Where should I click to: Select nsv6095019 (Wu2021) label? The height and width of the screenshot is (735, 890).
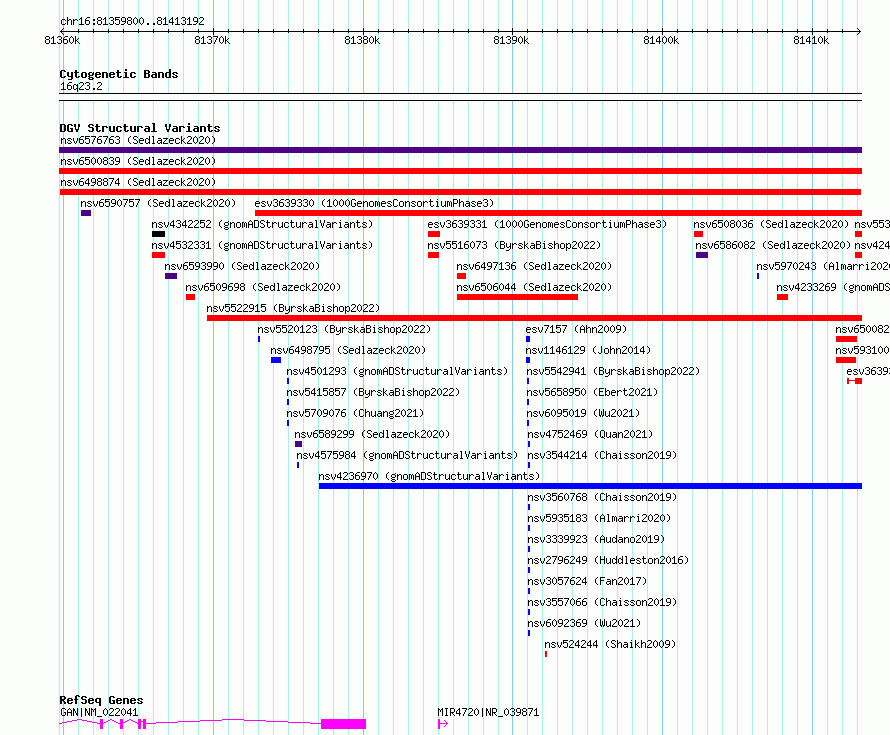pos(583,413)
